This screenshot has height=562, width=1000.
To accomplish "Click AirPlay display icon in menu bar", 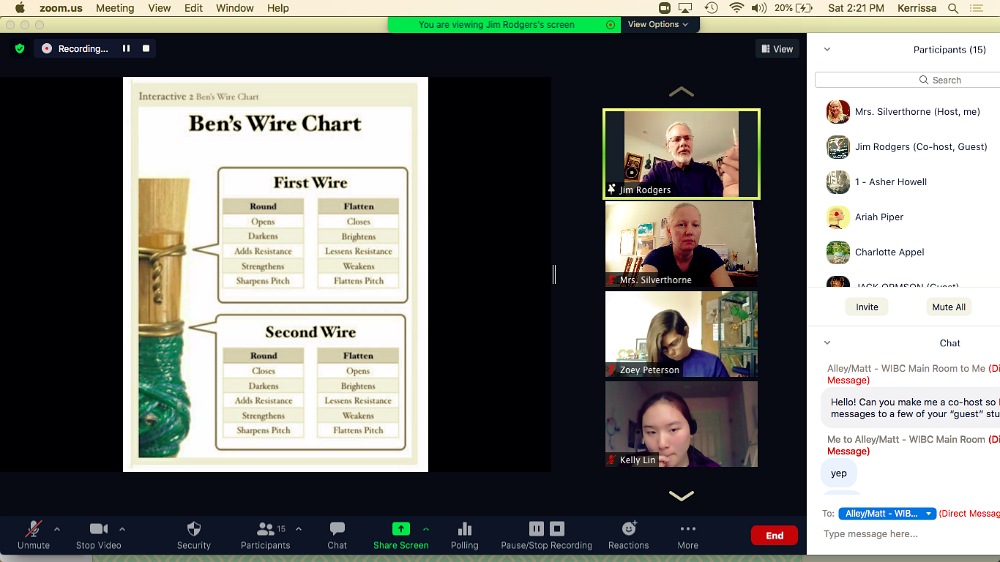I will [685, 8].
